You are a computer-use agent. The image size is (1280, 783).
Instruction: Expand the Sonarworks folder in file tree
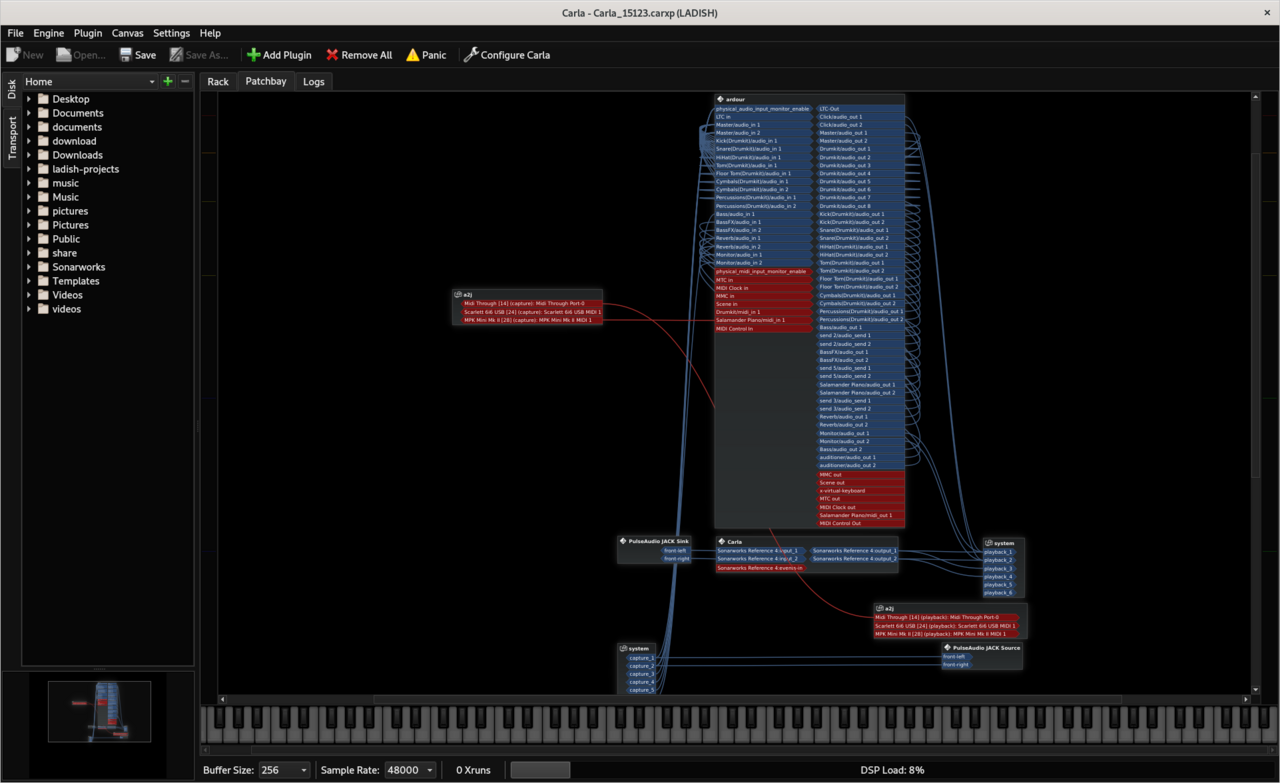pyautogui.click(x=29, y=267)
